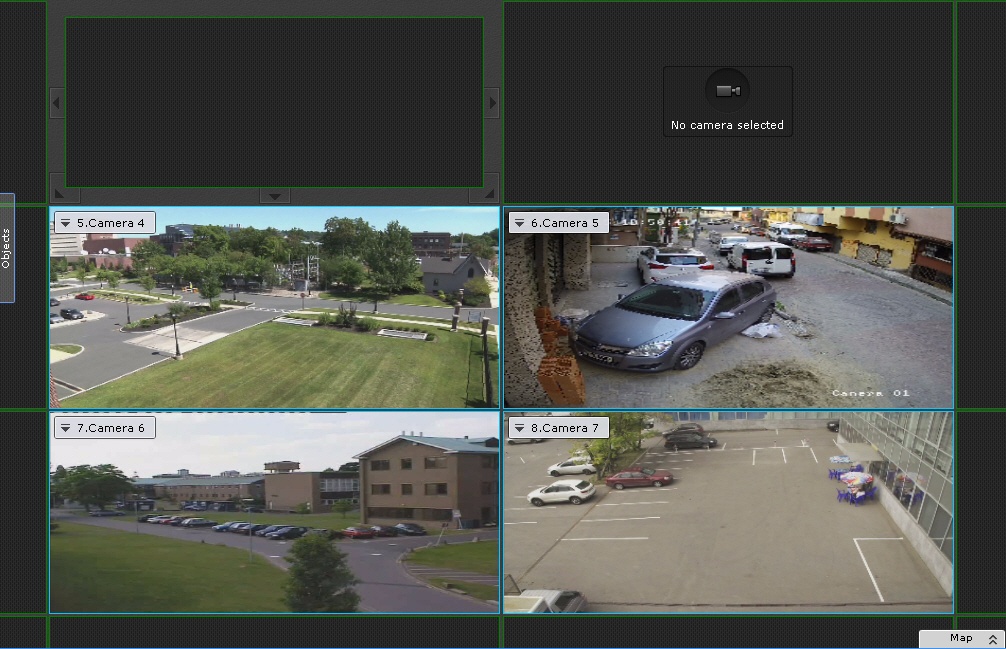
Task: Open the 5.Camera 4 dropdown menu
Action: tap(66, 223)
